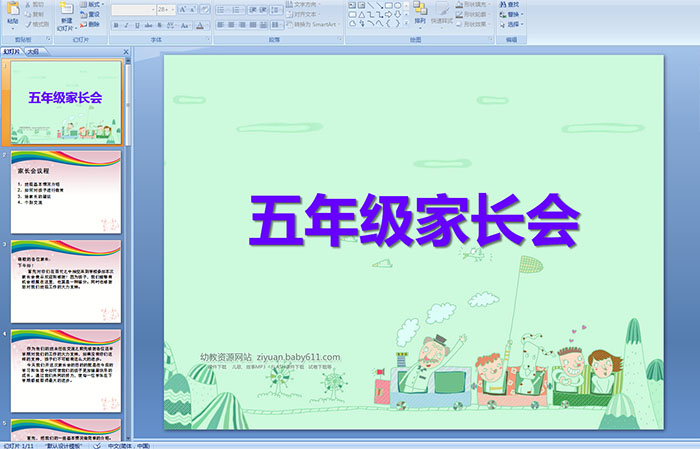700x449 pixels.
Task: Toggle italic formatting
Action: 126,25
